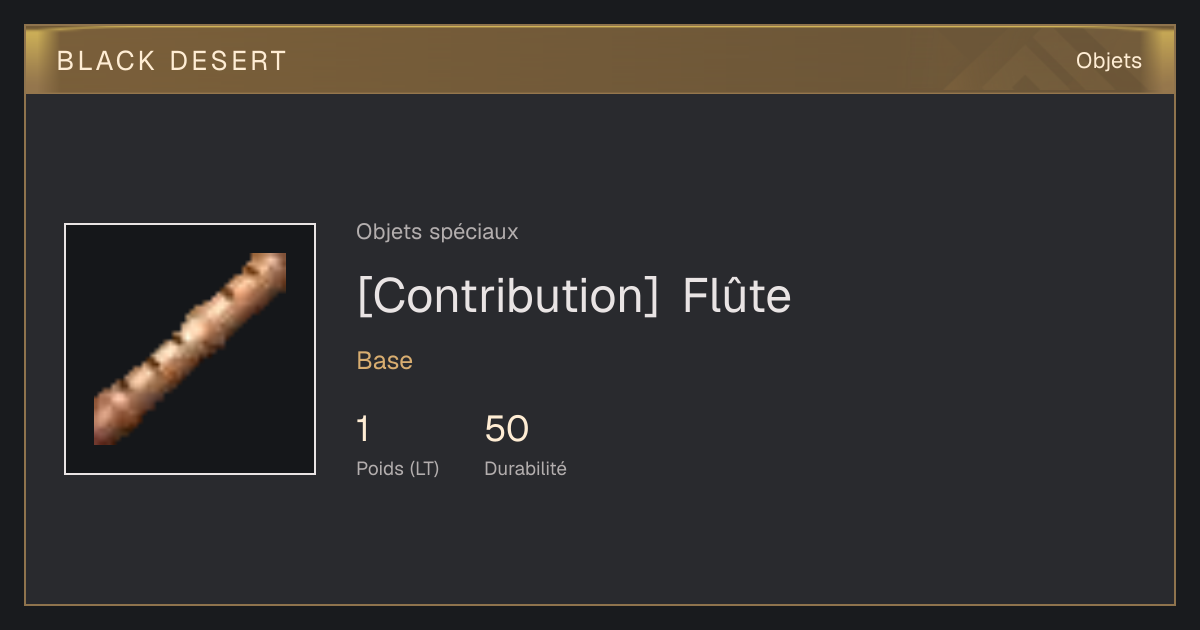The width and height of the screenshot is (1200, 630).
Task: Open the Objets link in header
Action: tap(1108, 61)
